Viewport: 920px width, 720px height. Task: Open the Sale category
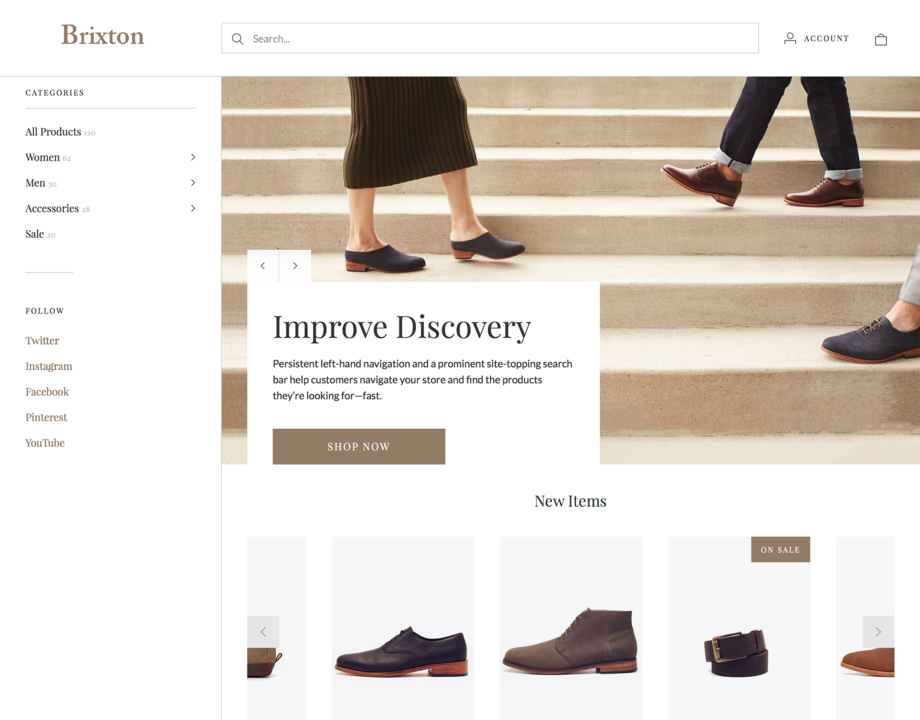(x=35, y=234)
